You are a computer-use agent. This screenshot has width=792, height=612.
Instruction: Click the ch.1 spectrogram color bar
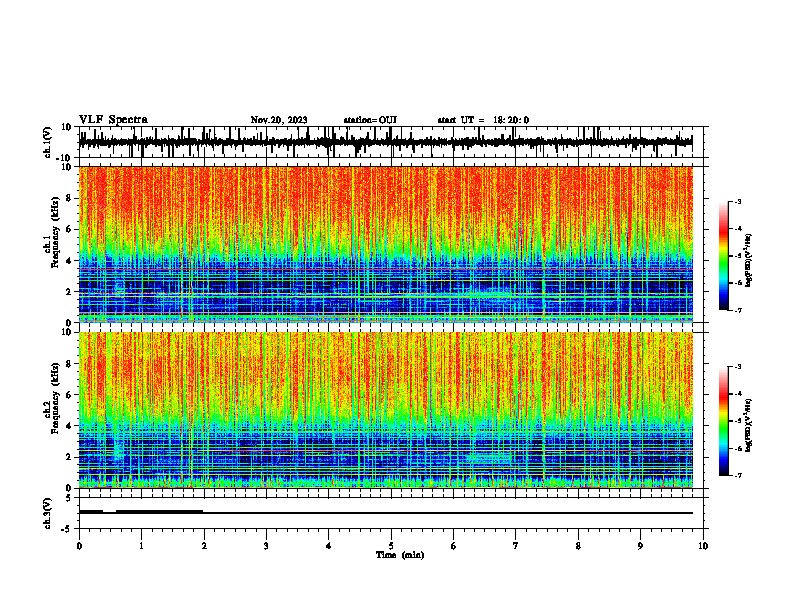(x=724, y=256)
